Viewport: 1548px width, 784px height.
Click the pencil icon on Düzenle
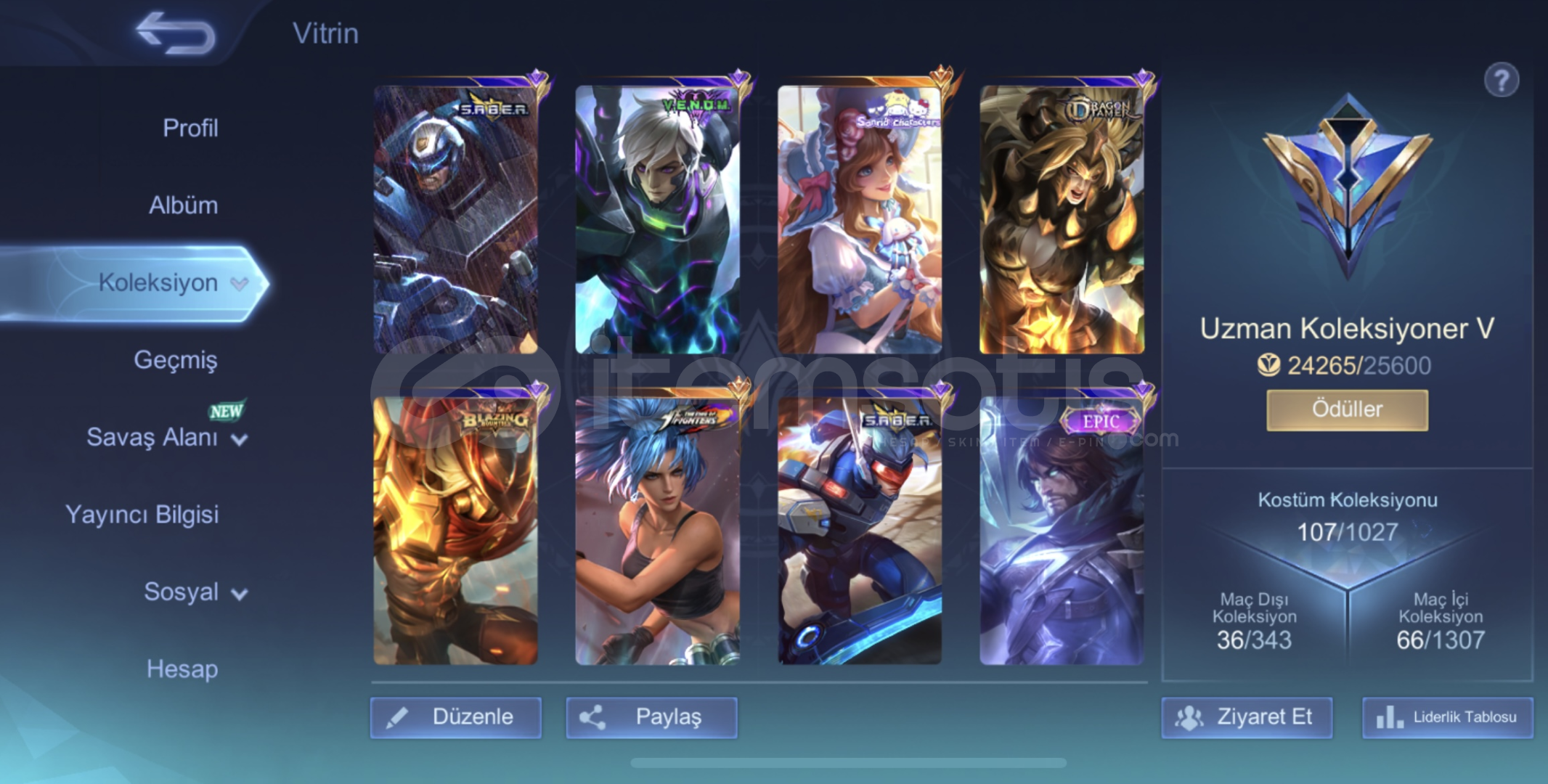(396, 718)
